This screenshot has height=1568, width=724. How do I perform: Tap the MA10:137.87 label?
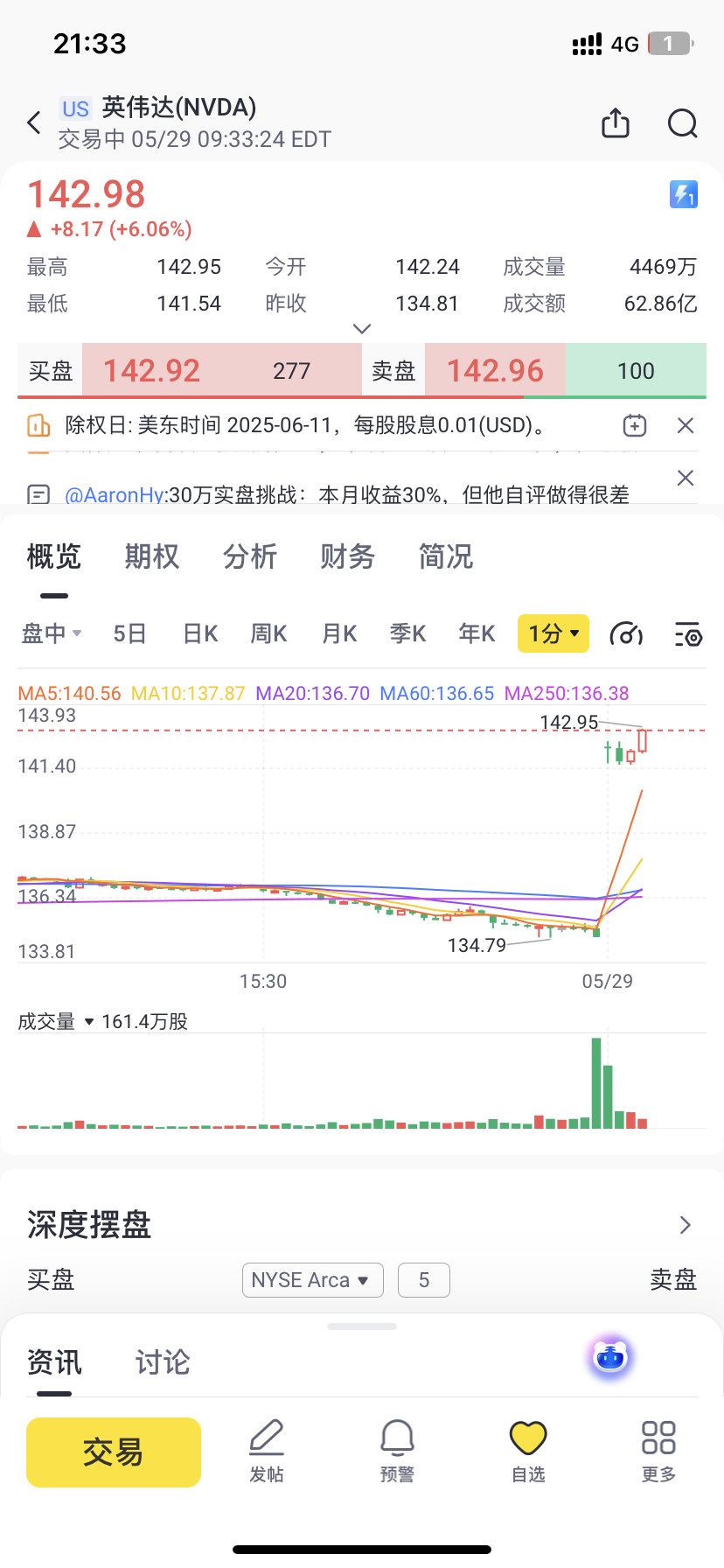188,694
